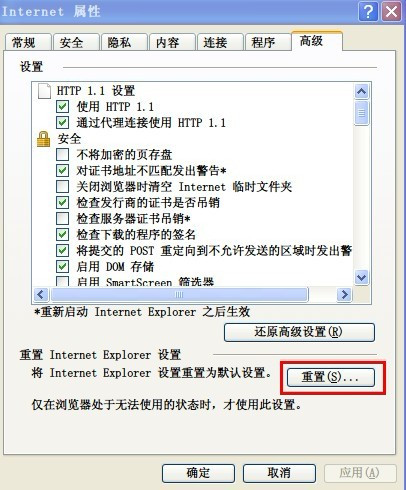Click the scroll down arrow icon
This screenshot has width=406, height=490.
pyautogui.click(x=362, y=277)
